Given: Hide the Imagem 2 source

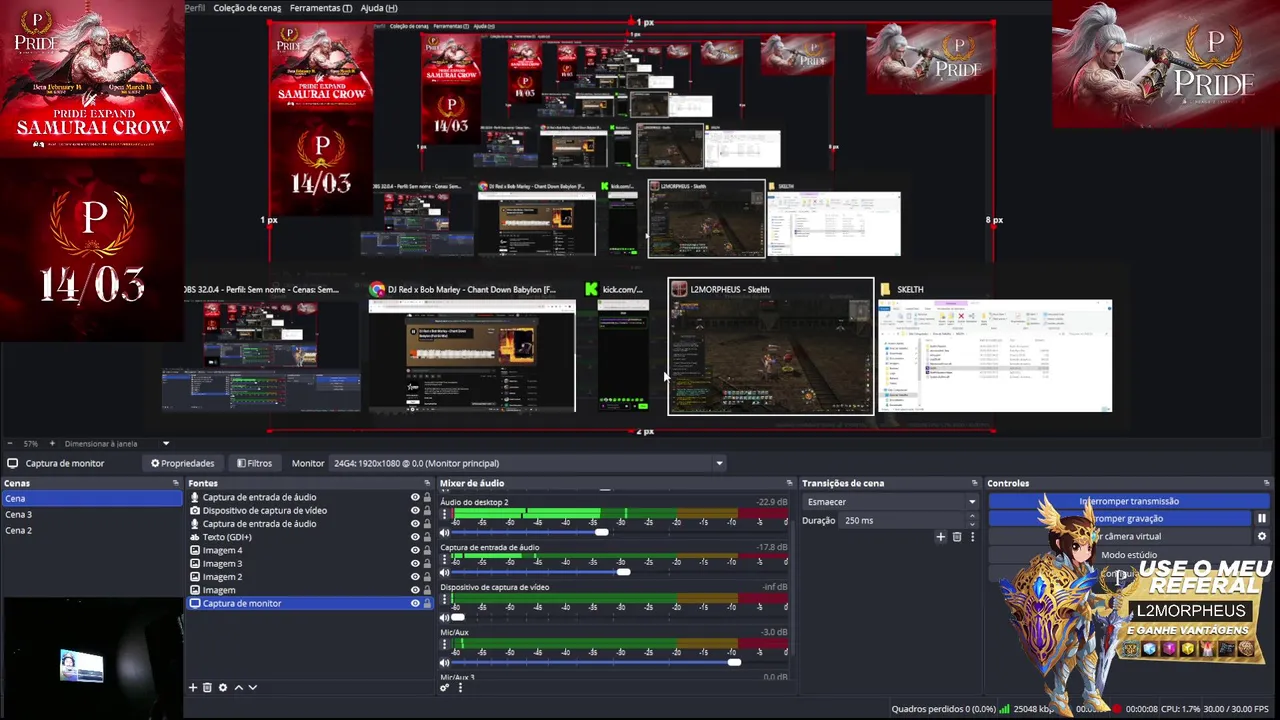Looking at the screenshot, I should coord(415,577).
